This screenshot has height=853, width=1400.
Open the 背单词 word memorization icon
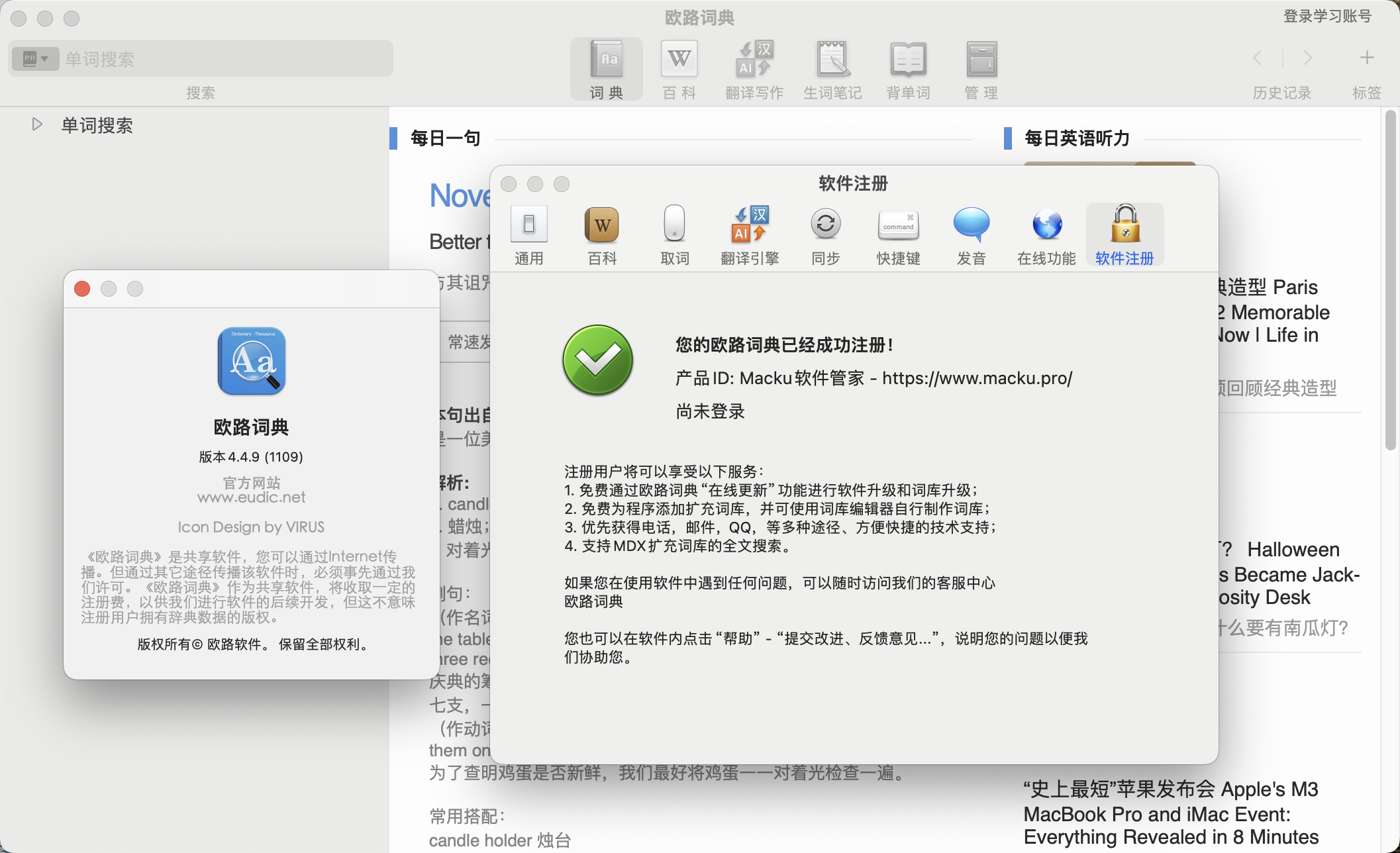click(x=908, y=69)
